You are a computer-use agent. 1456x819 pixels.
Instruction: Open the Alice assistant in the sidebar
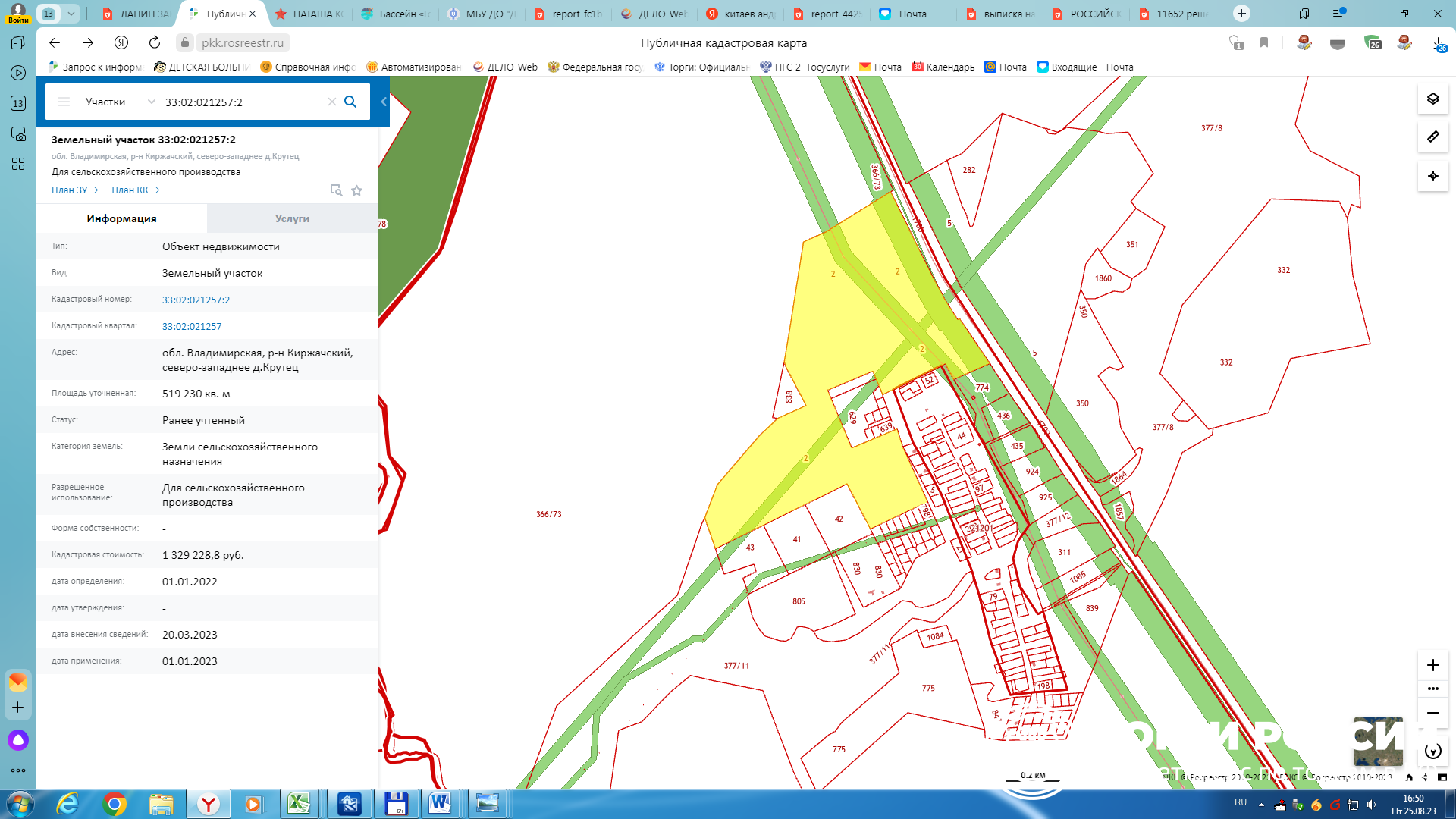point(18,740)
